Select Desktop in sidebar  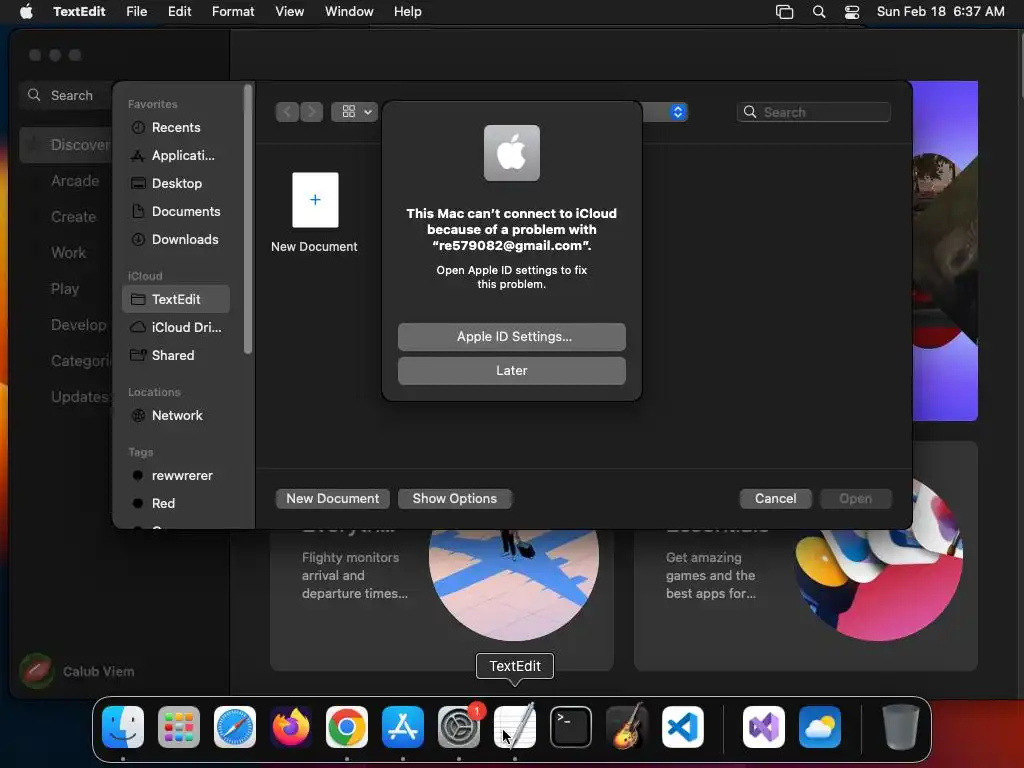pyautogui.click(x=176, y=184)
